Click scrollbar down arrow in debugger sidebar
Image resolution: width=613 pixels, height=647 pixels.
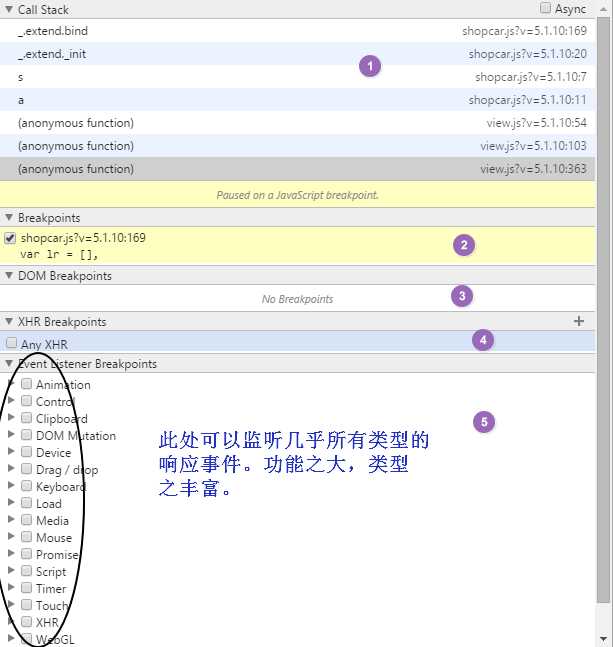[x=604, y=639]
